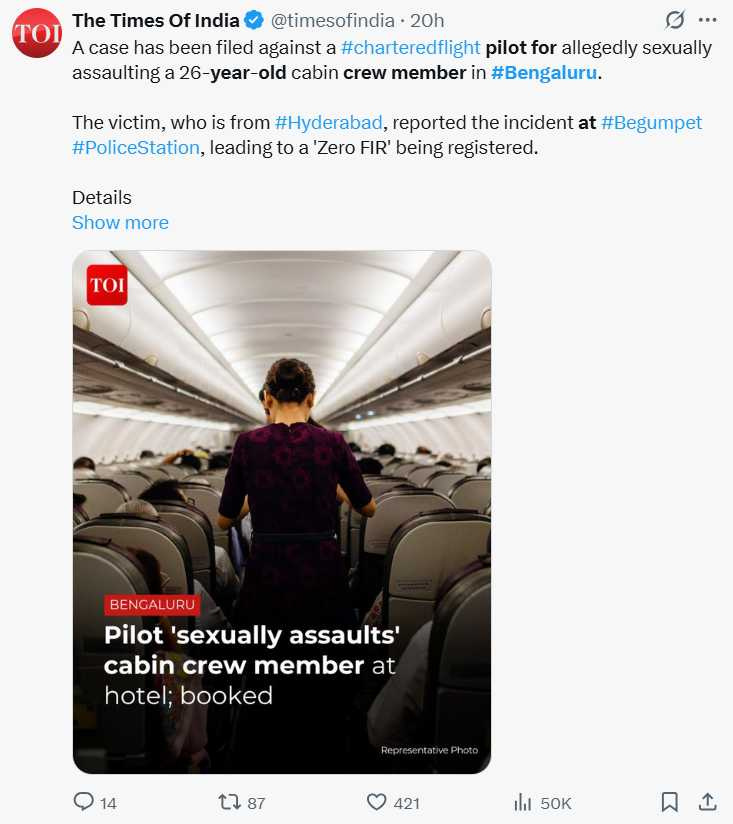
Task: Open the three-dot more options menu
Action: click(708, 20)
